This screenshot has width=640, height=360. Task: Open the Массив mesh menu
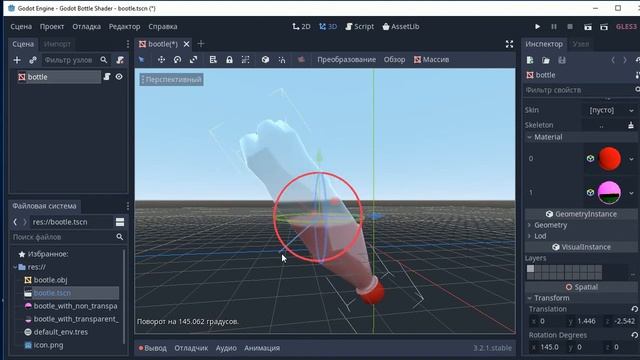tap(431, 60)
